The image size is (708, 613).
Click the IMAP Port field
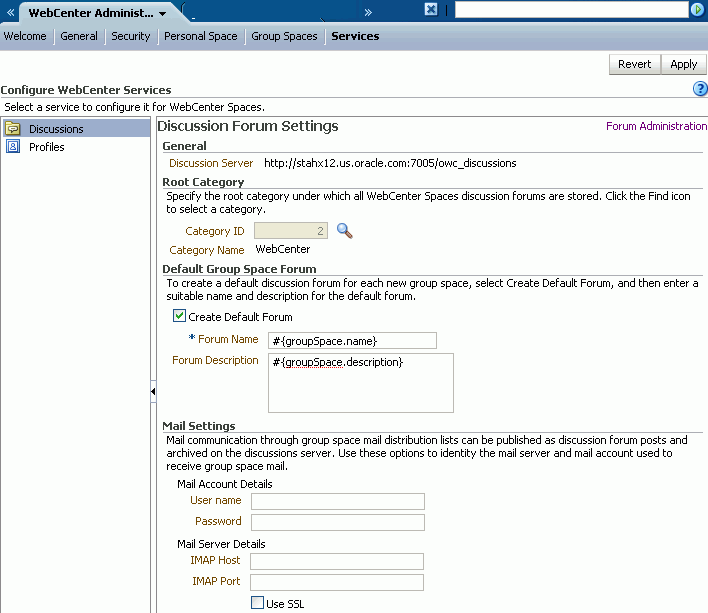tap(337, 582)
